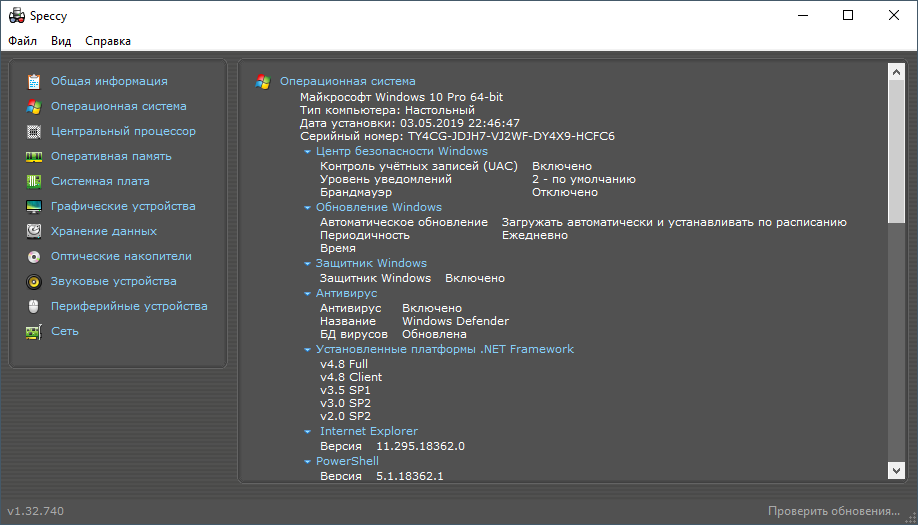
Task: Open the Файл menu
Action: click(22, 41)
